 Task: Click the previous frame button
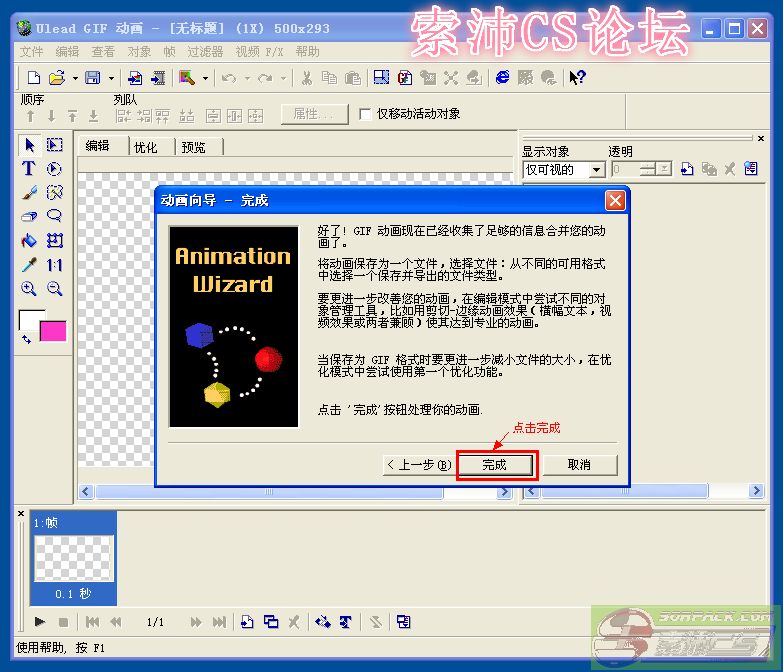pos(116,622)
